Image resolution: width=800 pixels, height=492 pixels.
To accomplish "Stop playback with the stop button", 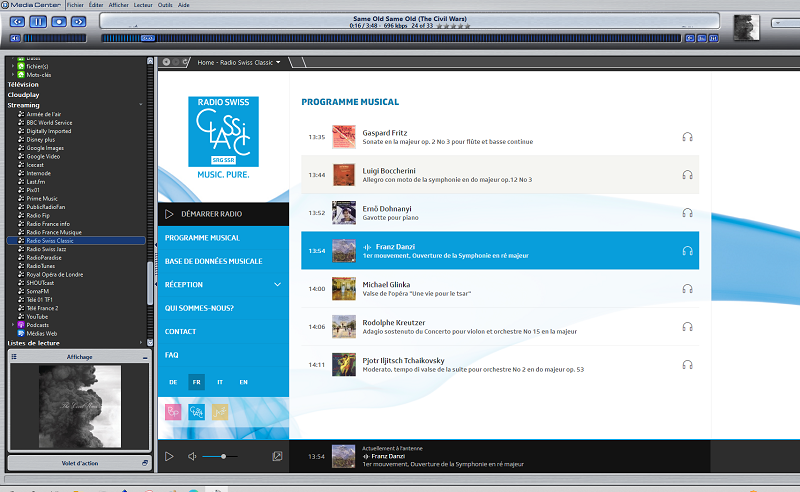I will [x=59, y=21].
